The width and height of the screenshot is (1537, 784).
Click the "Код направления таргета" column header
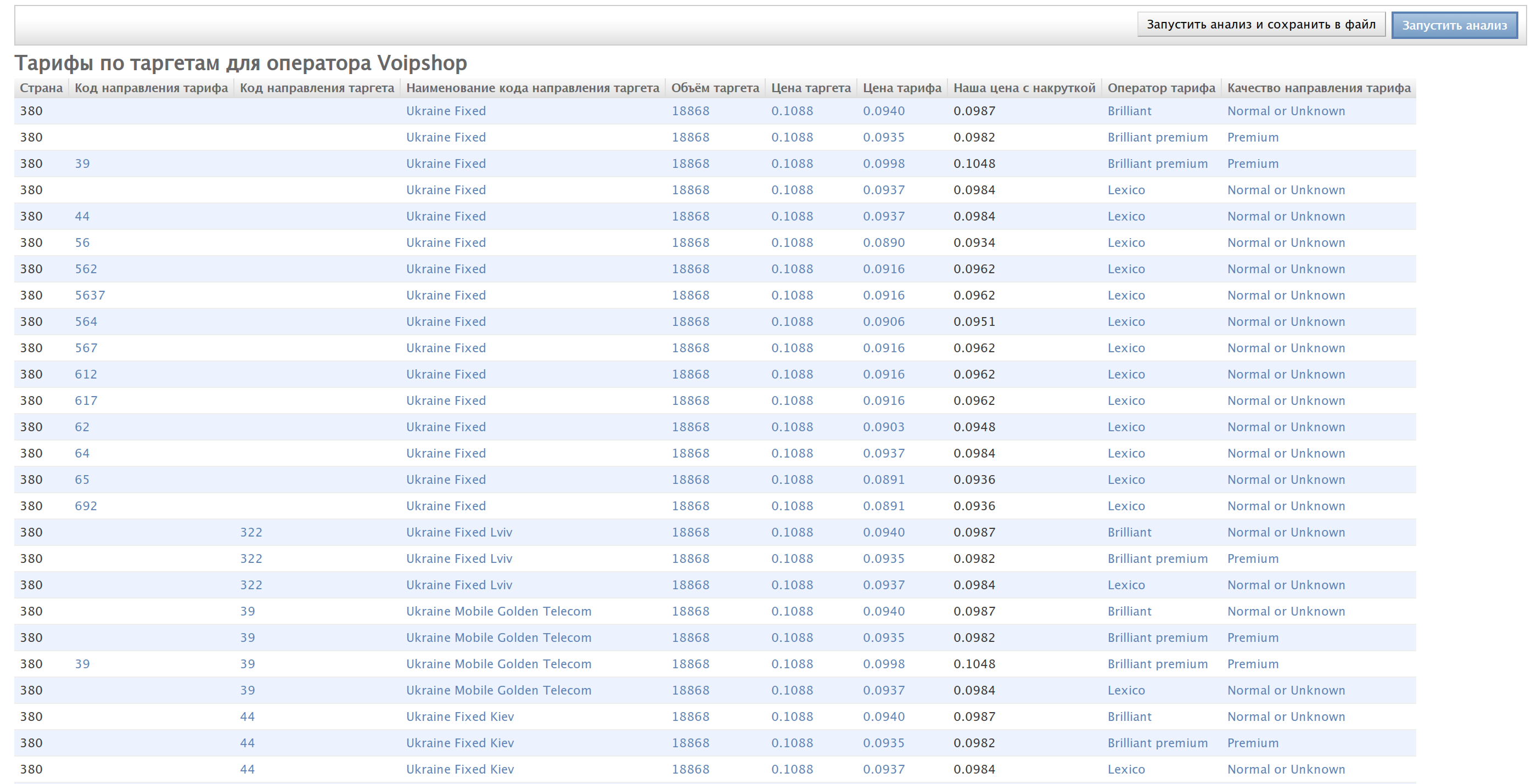[317, 88]
